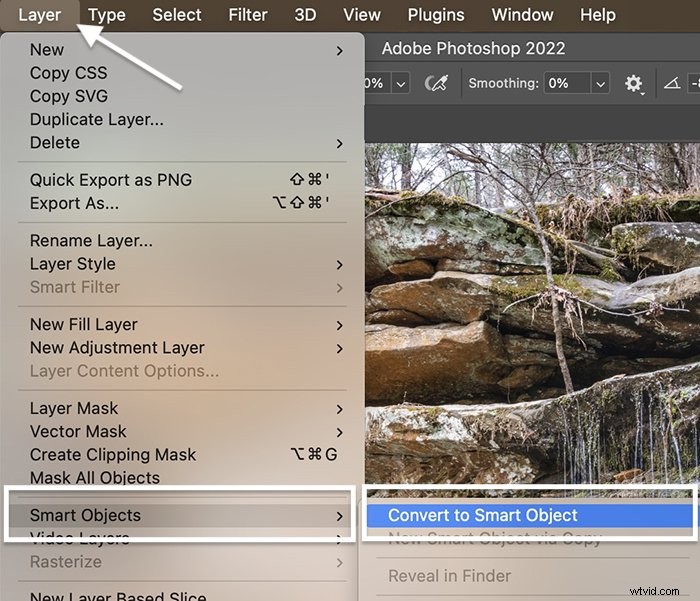Select Rename Layer... entry
This screenshot has width=700, height=601.
[x=183, y=241]
